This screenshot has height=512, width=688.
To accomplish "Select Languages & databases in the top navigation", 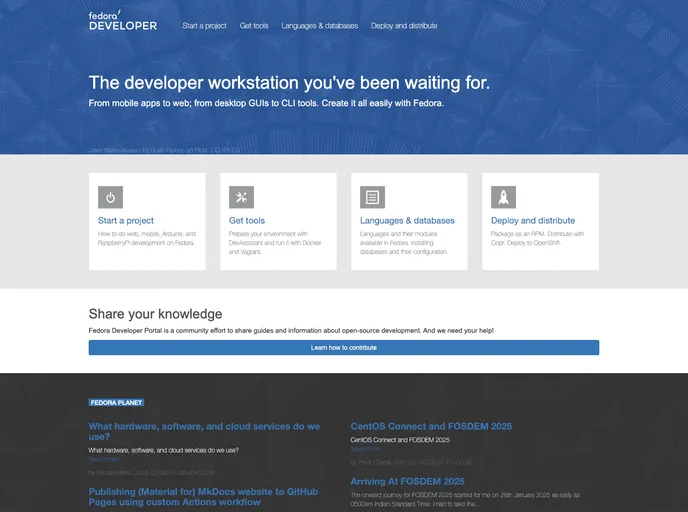I will pyautogui.click(x=319, y=26).
